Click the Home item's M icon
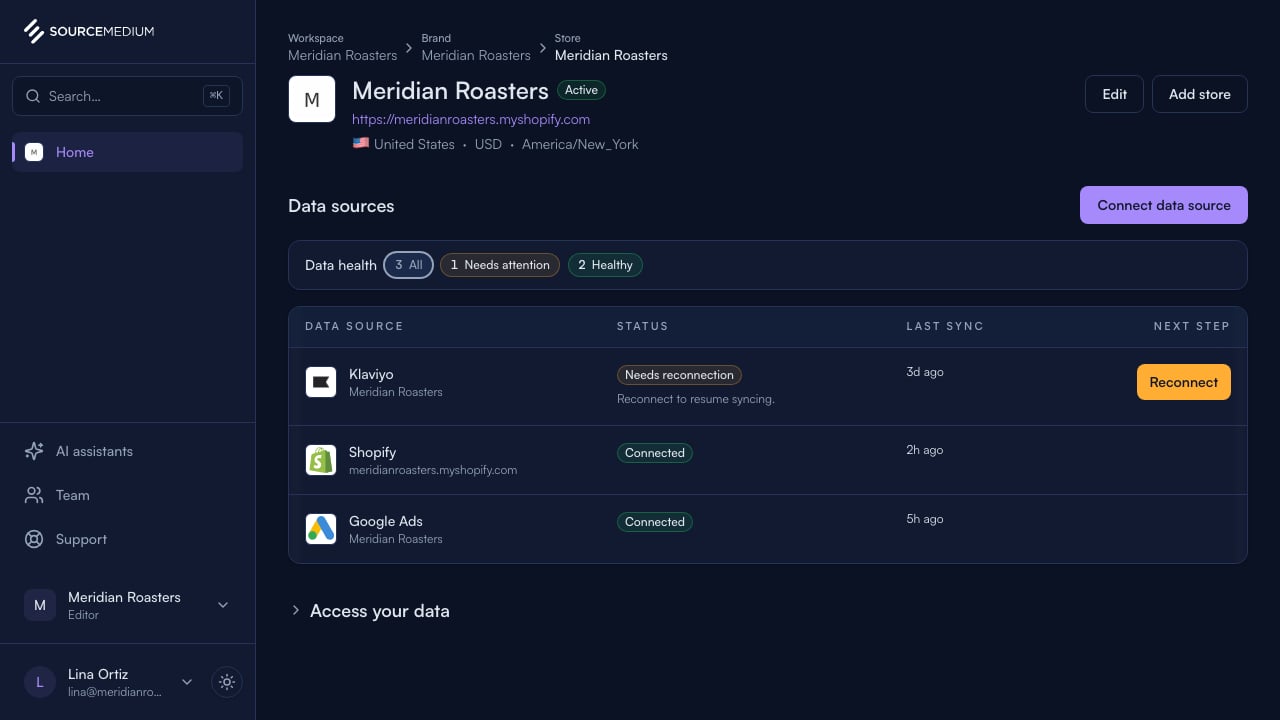The image size is (1280, 720). [x=34, y=152]
